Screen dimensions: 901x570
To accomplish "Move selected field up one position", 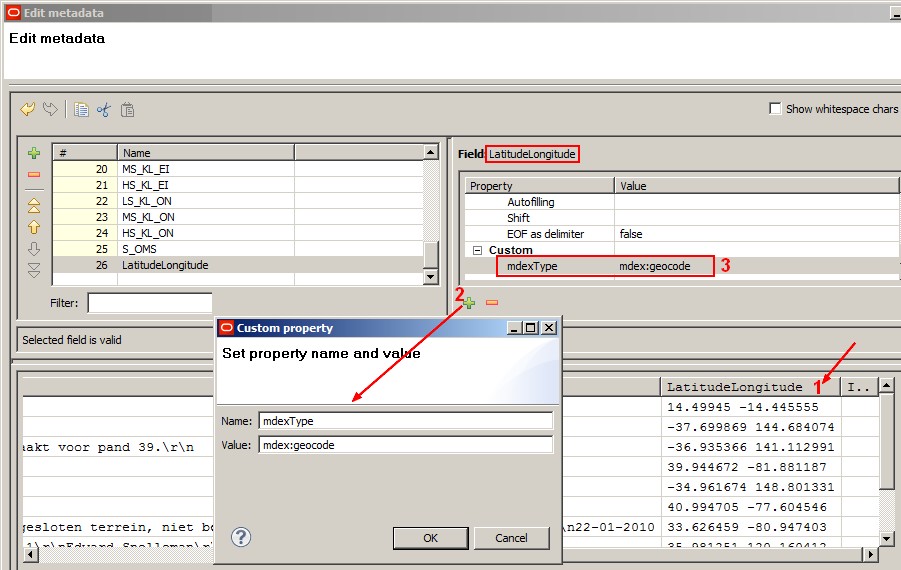I will (x=34, y=227).
